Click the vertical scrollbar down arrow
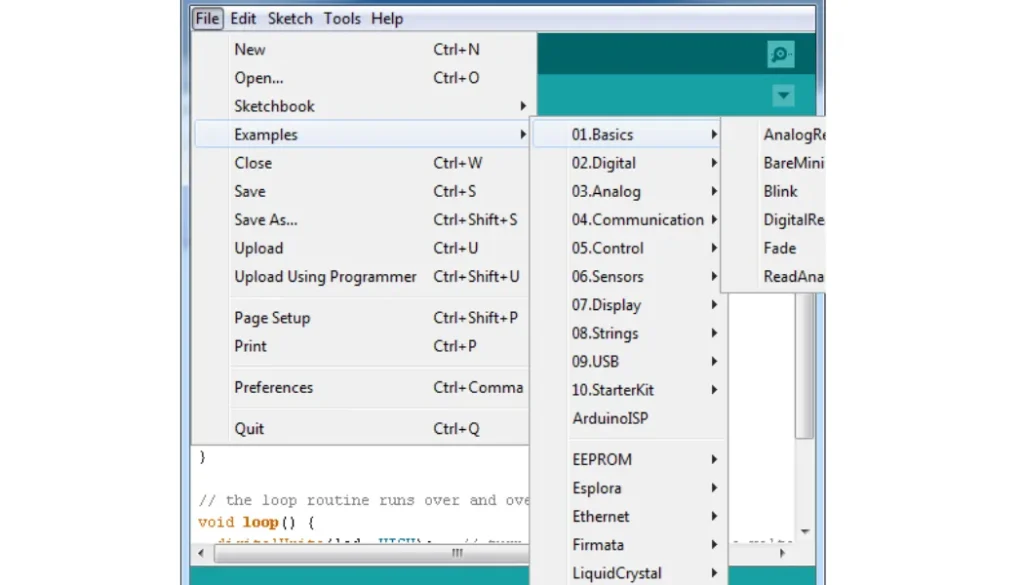The image size is (1024, 585). click(x=805, y=531)
